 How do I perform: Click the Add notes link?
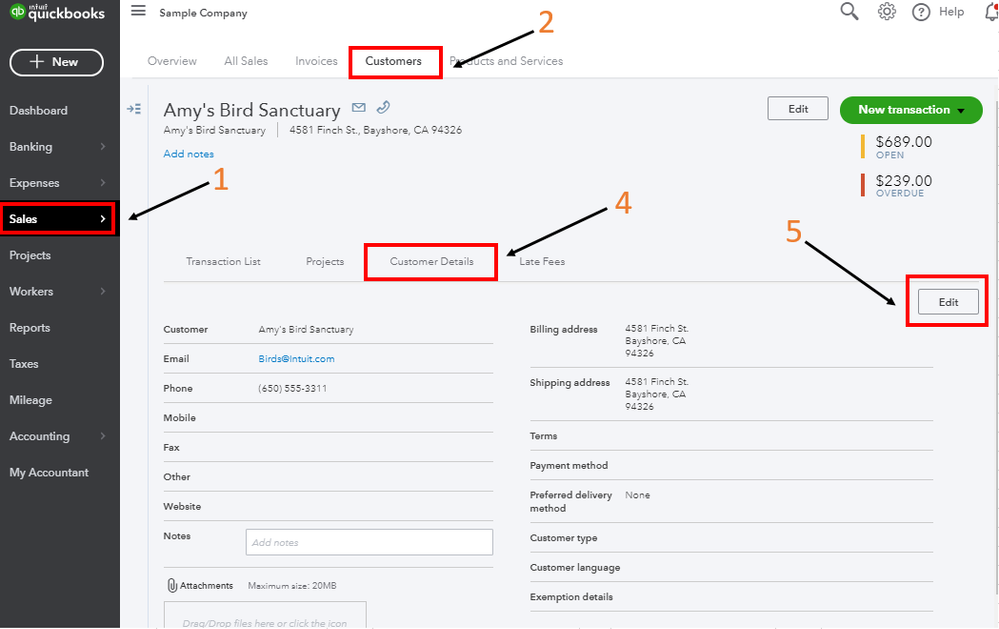189,154
